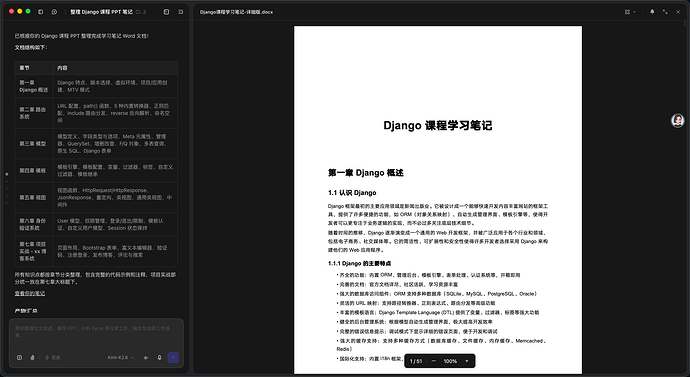Click the file name Django课程学习笔记-详细版.docx
The image size is (690, 377).
click(236, 12)
